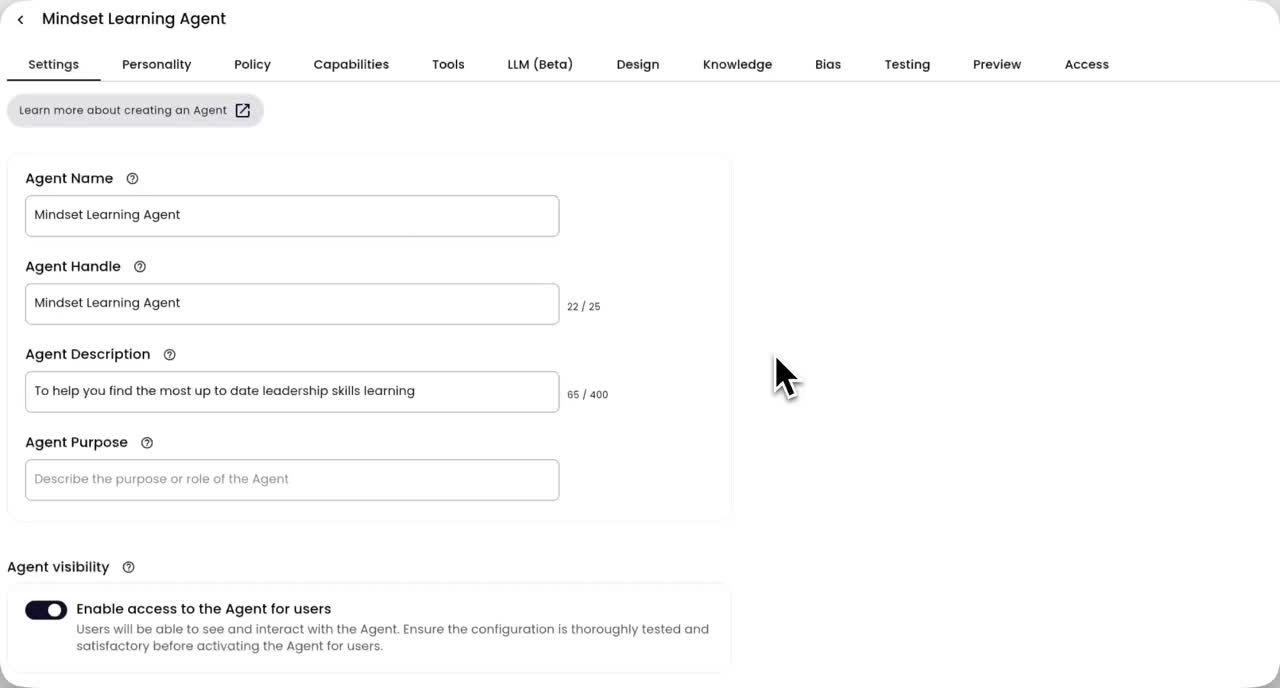Go to the Testing tab
Image resolution: width=1280 pixels, height=688 pixels.
(x=907, y=64)
